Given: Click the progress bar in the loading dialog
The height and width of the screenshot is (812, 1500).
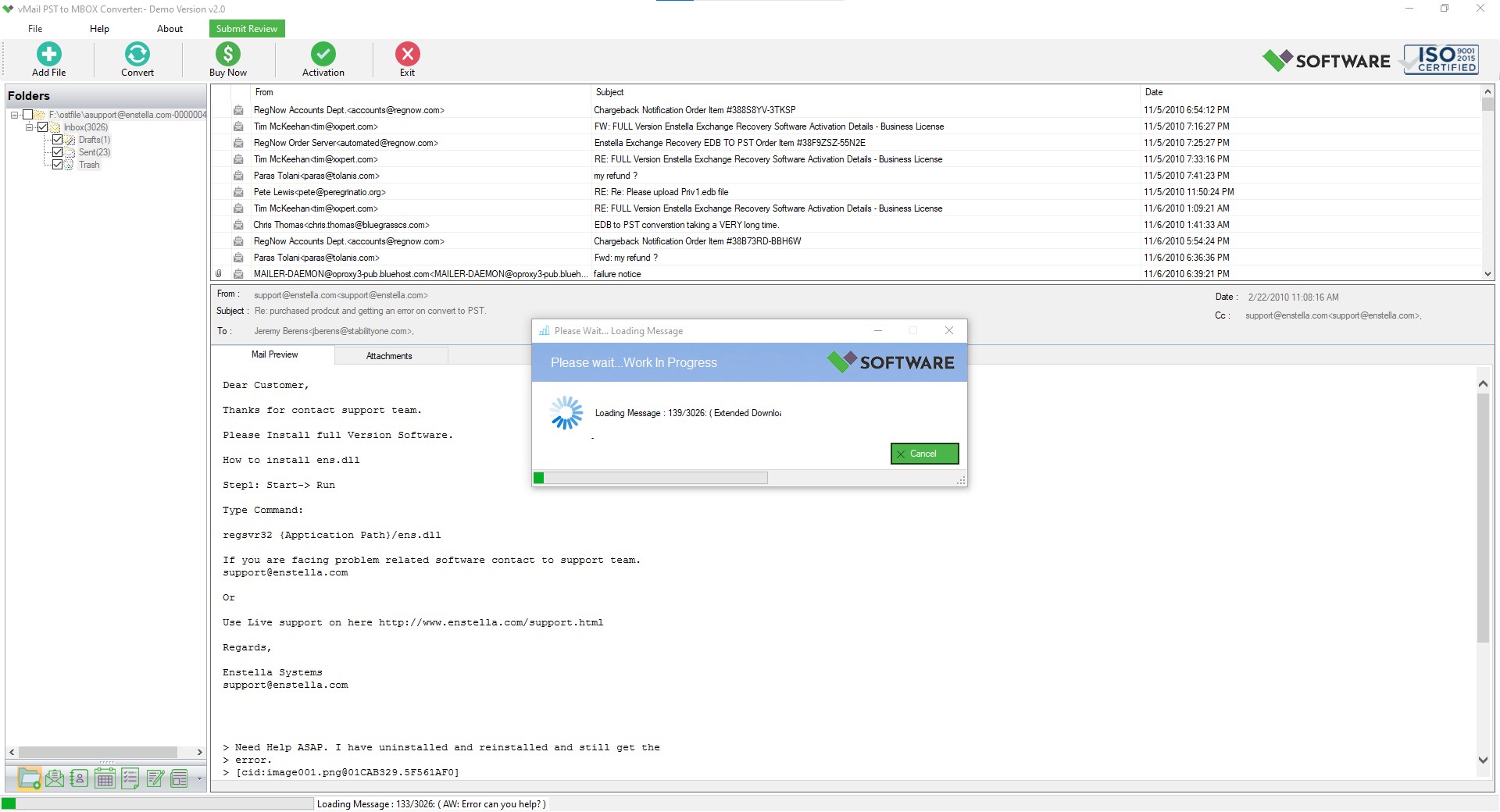Looking at the screenshot, I should [650, 478].
